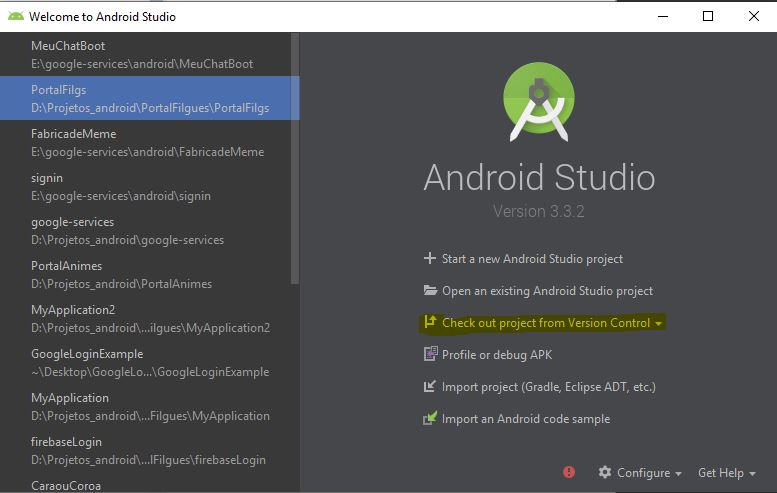Click the Android icon in the title bar

point(16,16)
